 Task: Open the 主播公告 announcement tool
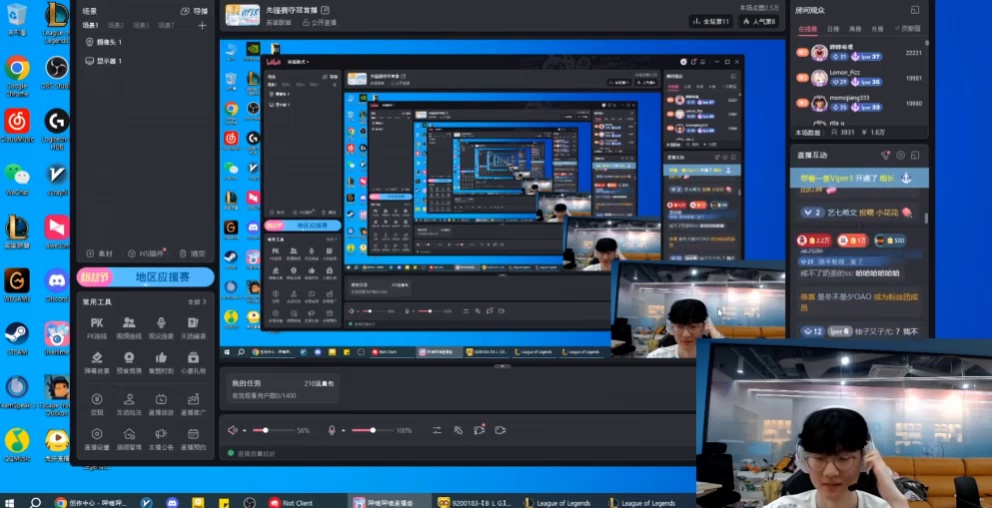[160, 435]
